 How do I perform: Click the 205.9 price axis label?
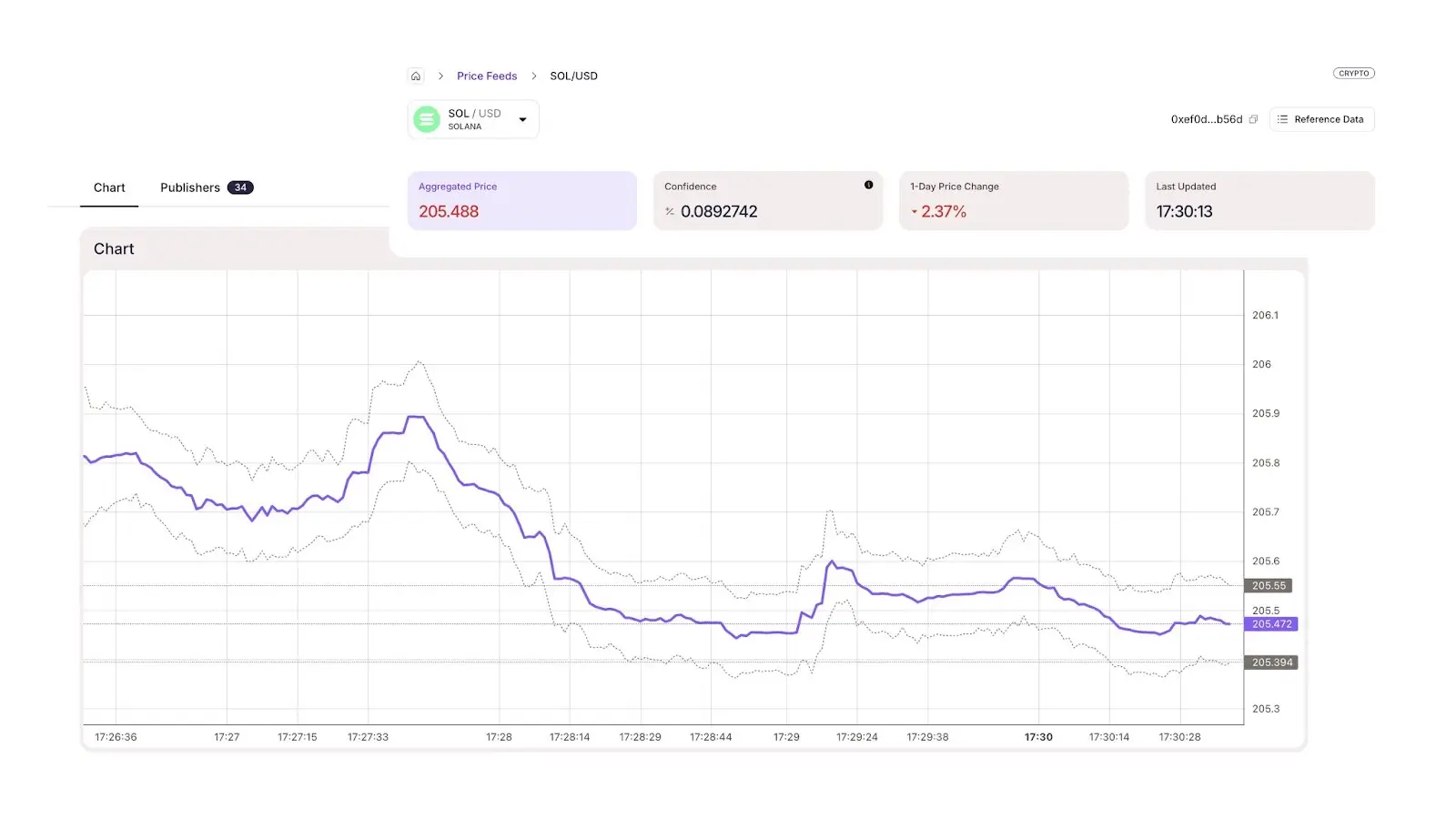[x=1266, y=413]
